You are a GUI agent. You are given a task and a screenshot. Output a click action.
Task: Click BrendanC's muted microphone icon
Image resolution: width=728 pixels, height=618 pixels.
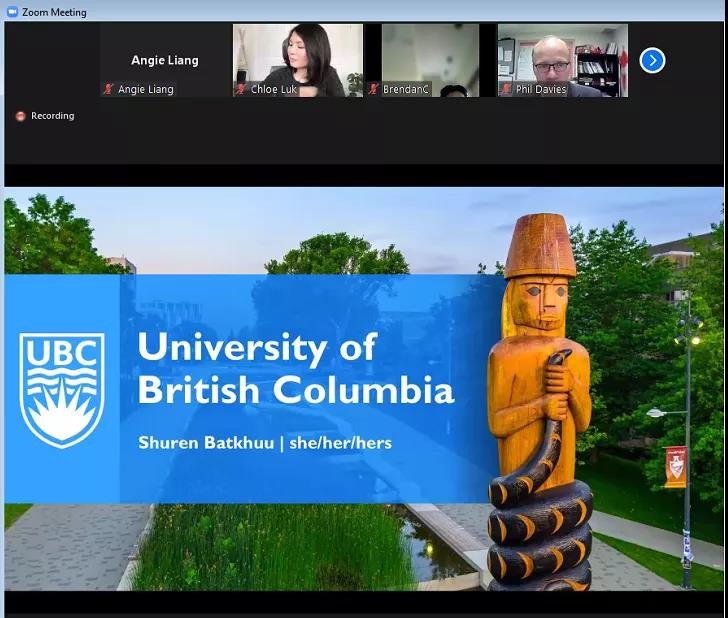point(373,89)
